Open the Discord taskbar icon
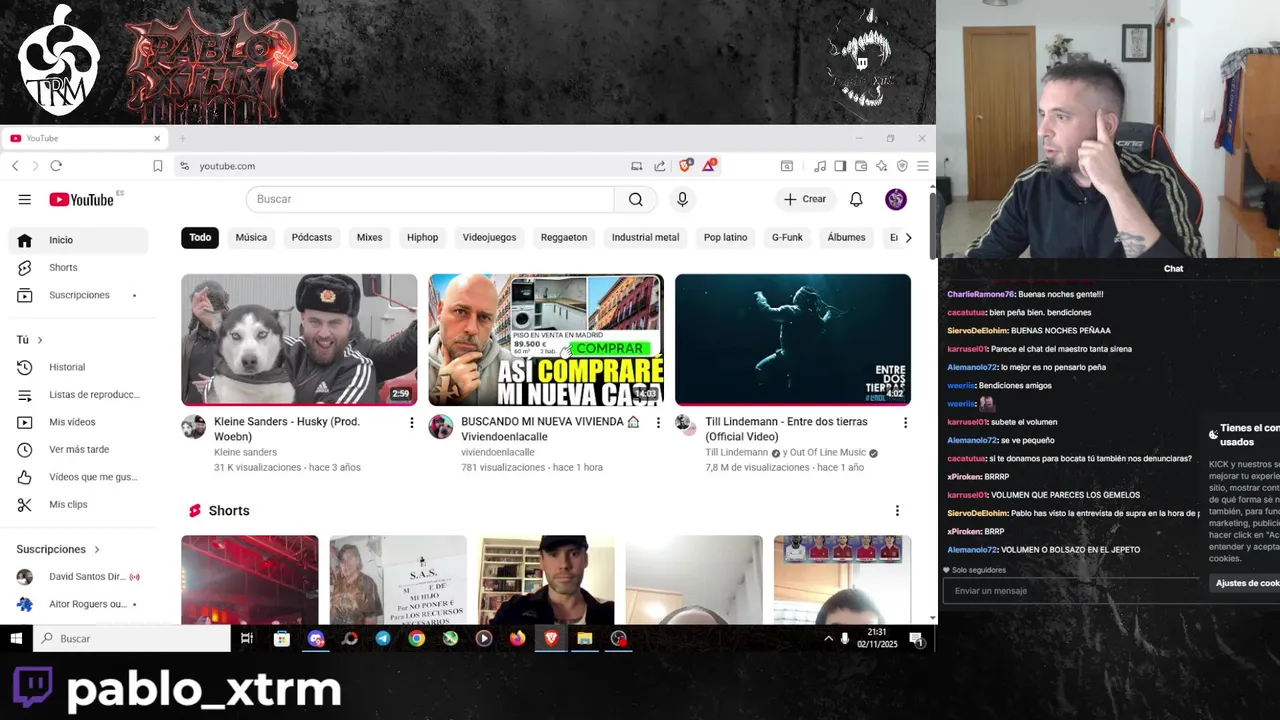 click(316, 638)
